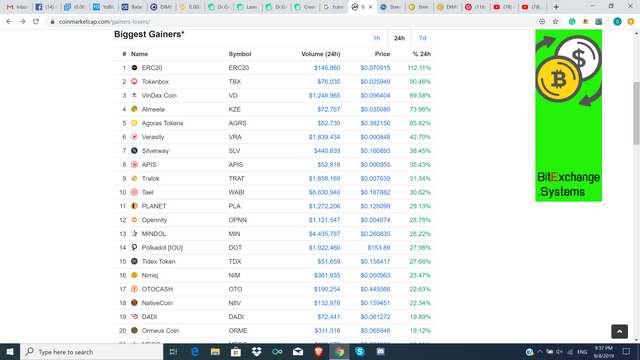The height and width of the screenshot is (360, 640).
Task: Click the ERC20 coin logo
Action: pos(134,68)
